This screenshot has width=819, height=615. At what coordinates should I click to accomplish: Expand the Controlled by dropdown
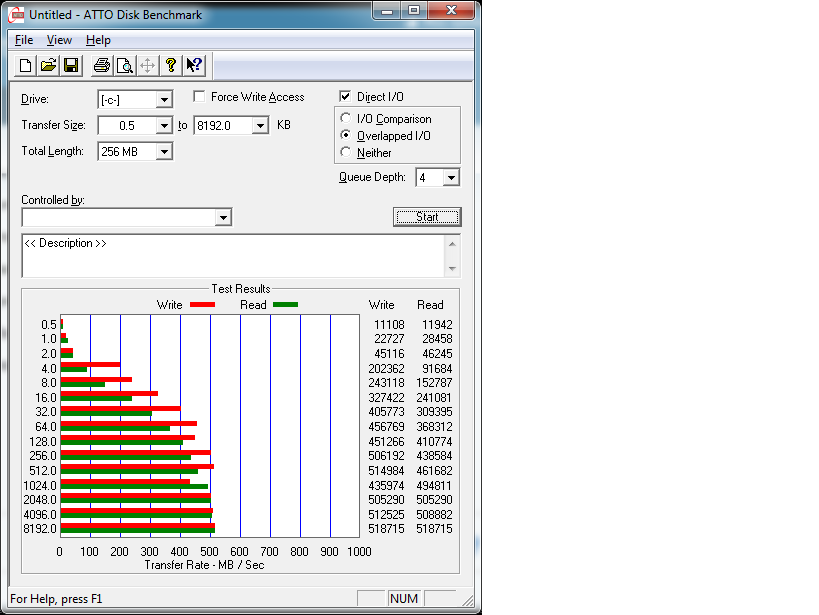click(x=223, y=217)
